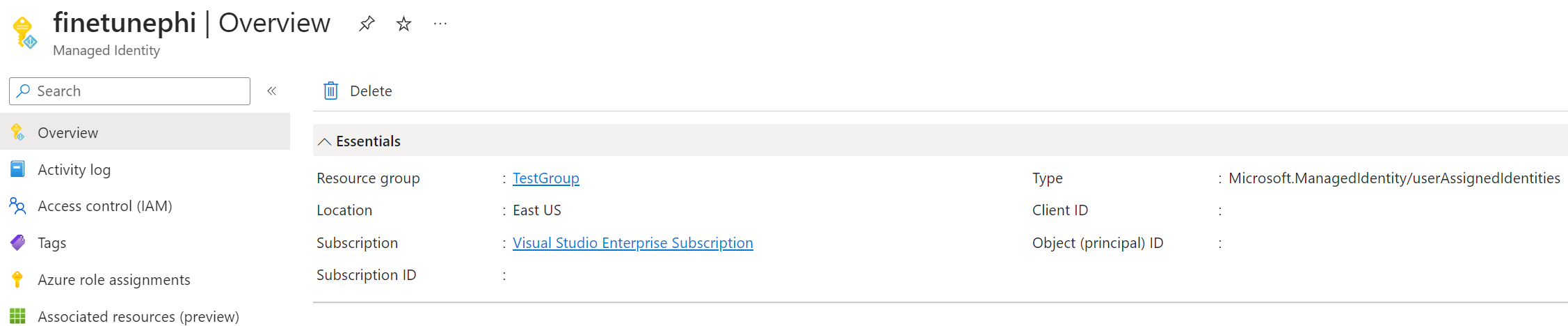The height and width of the screenshot is (326, 1568).
Task: Open the more options ellipsis menu
Action: click(x=440, y=24)
